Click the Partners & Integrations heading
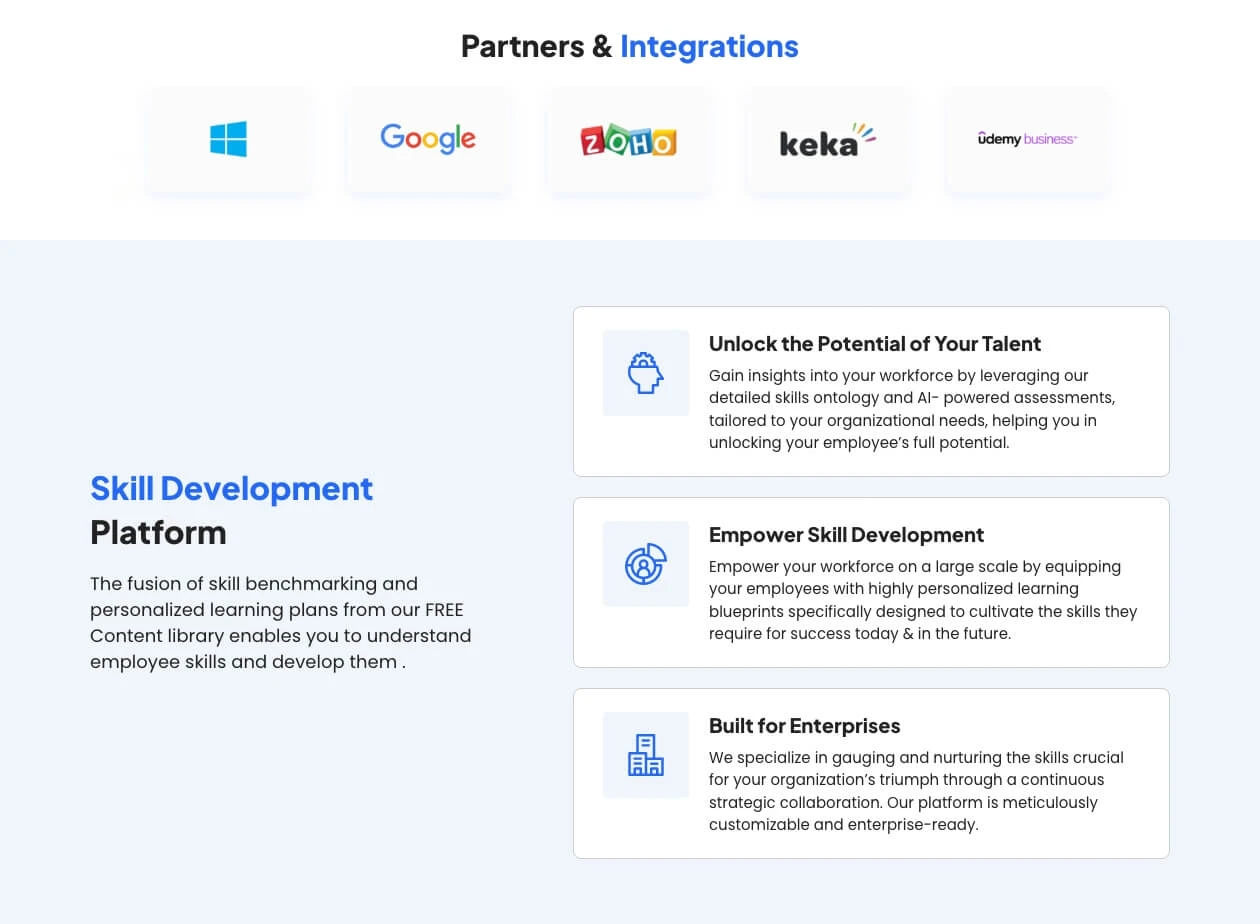1260x924 pixels. tap(629, 46)
